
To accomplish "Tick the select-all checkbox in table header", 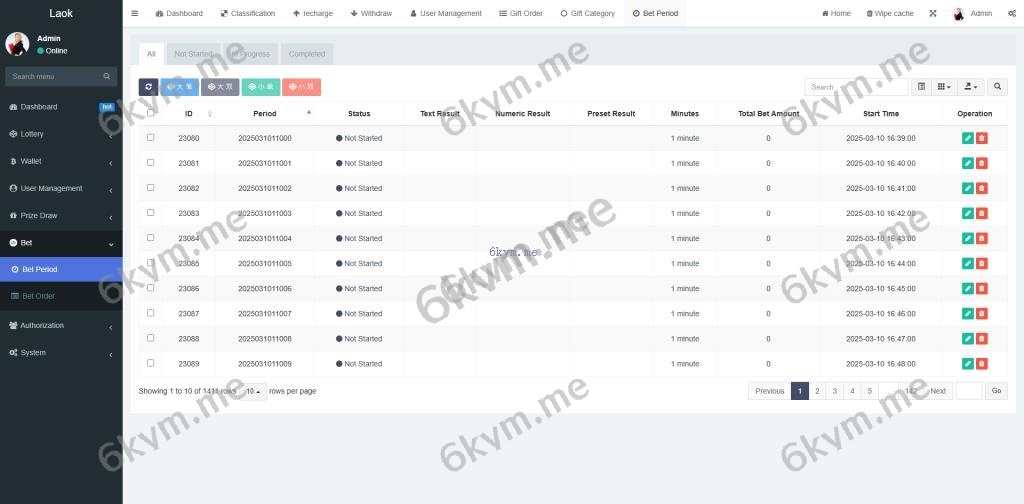I will (x=151, y=113).
